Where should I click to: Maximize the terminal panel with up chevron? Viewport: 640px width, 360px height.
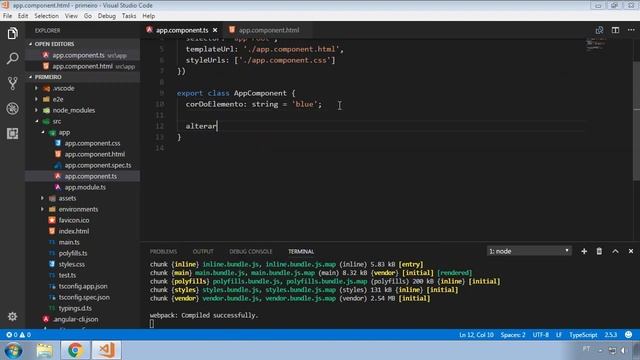615,251
